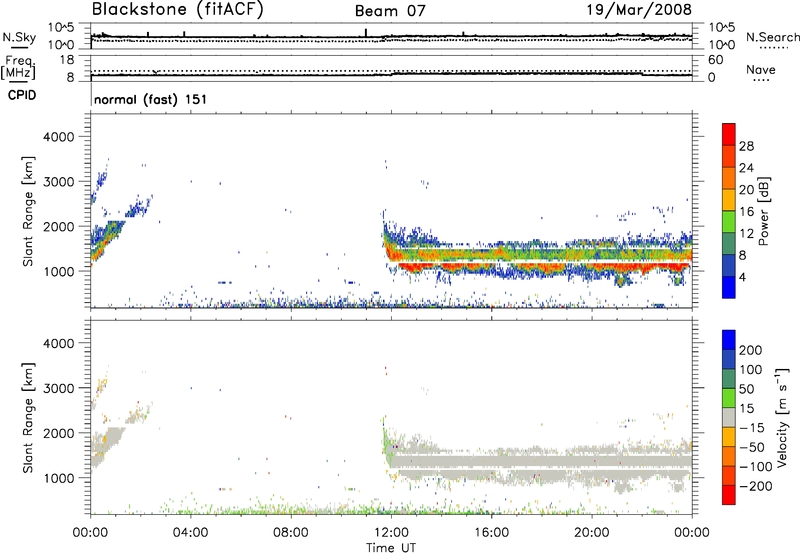Image resolution: width=800 pixels, height=554 pixels.
Task: Click the gray velocity band after 12:00
Action: pyautogui.click(x=541, y=462)
